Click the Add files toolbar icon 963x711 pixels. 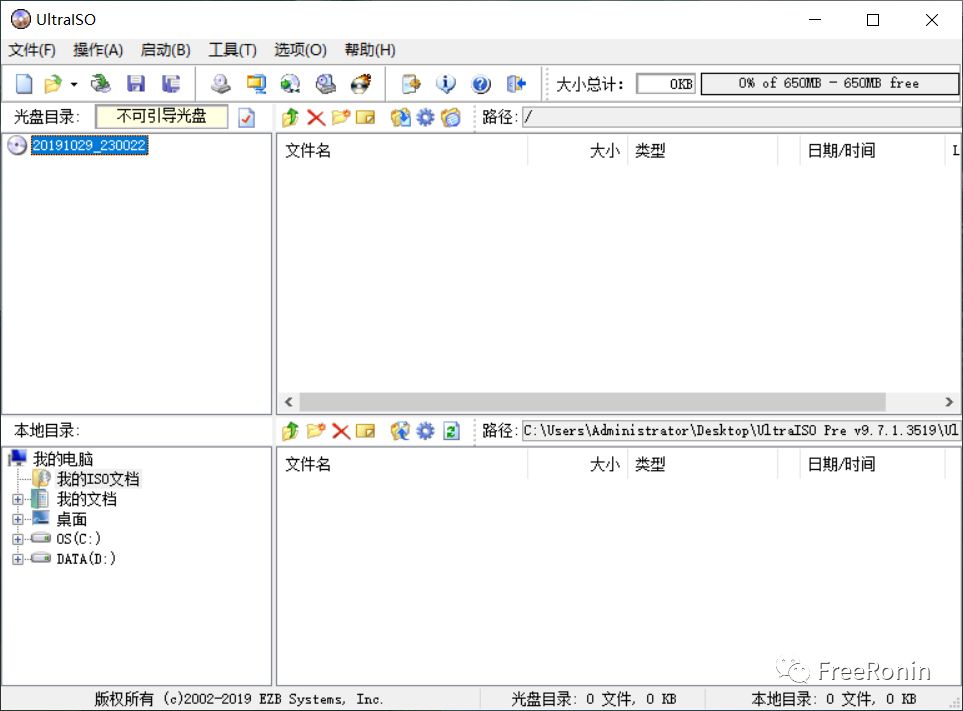point(411,84)
